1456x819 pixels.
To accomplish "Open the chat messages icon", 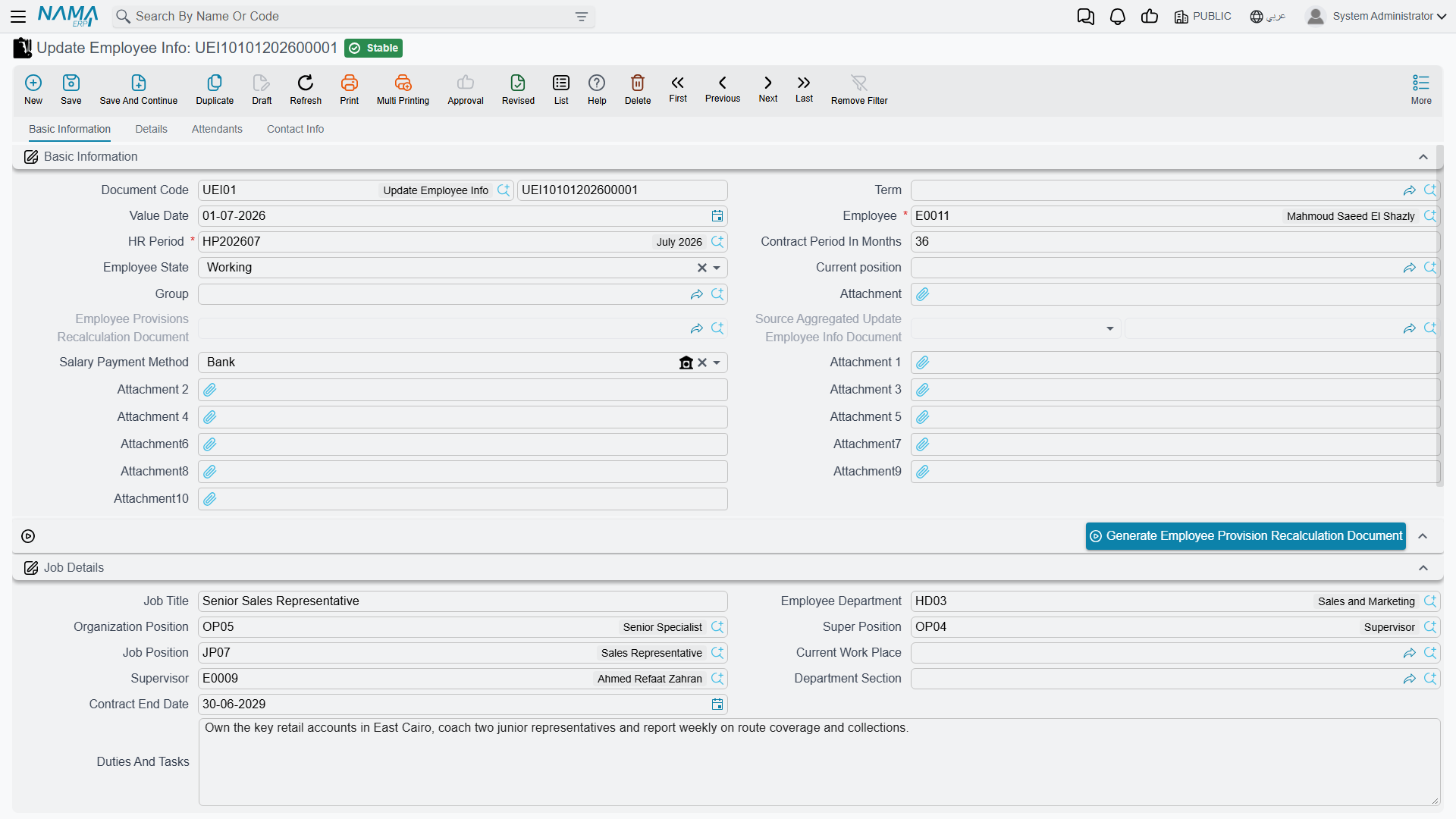I will (x=1086, y=17).
